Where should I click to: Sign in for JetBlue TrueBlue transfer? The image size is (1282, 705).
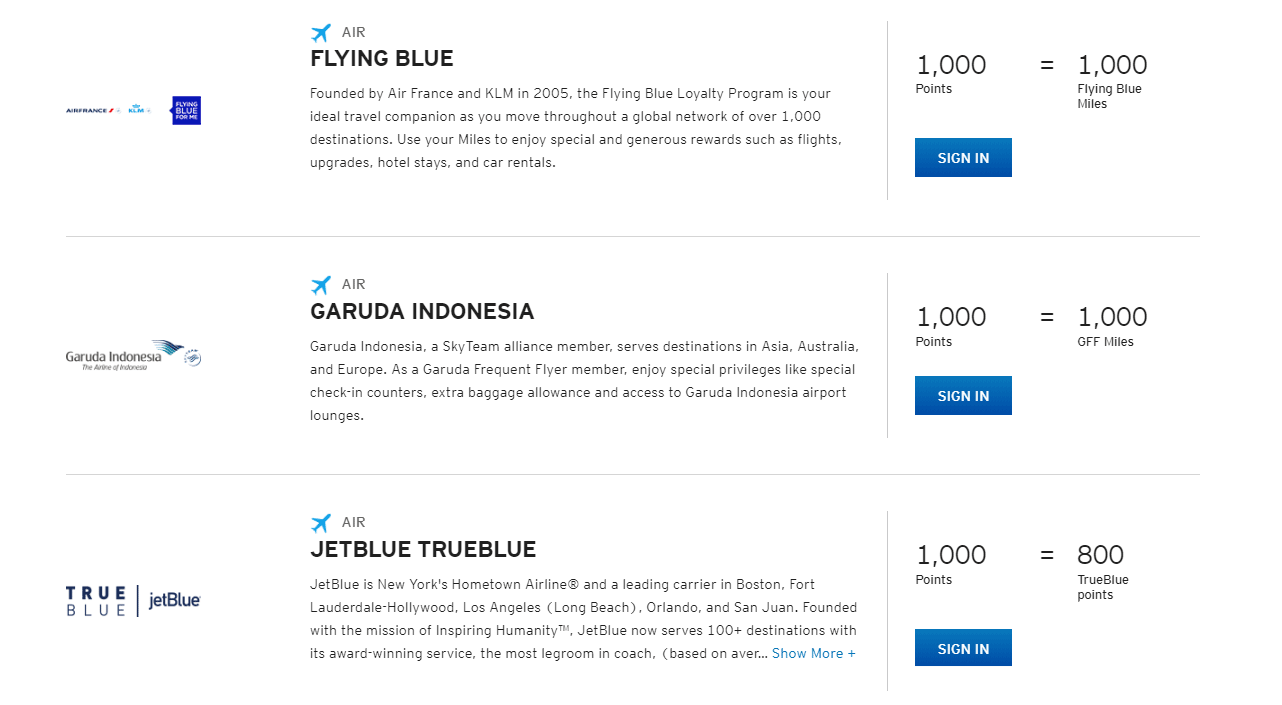click(963, 648)
